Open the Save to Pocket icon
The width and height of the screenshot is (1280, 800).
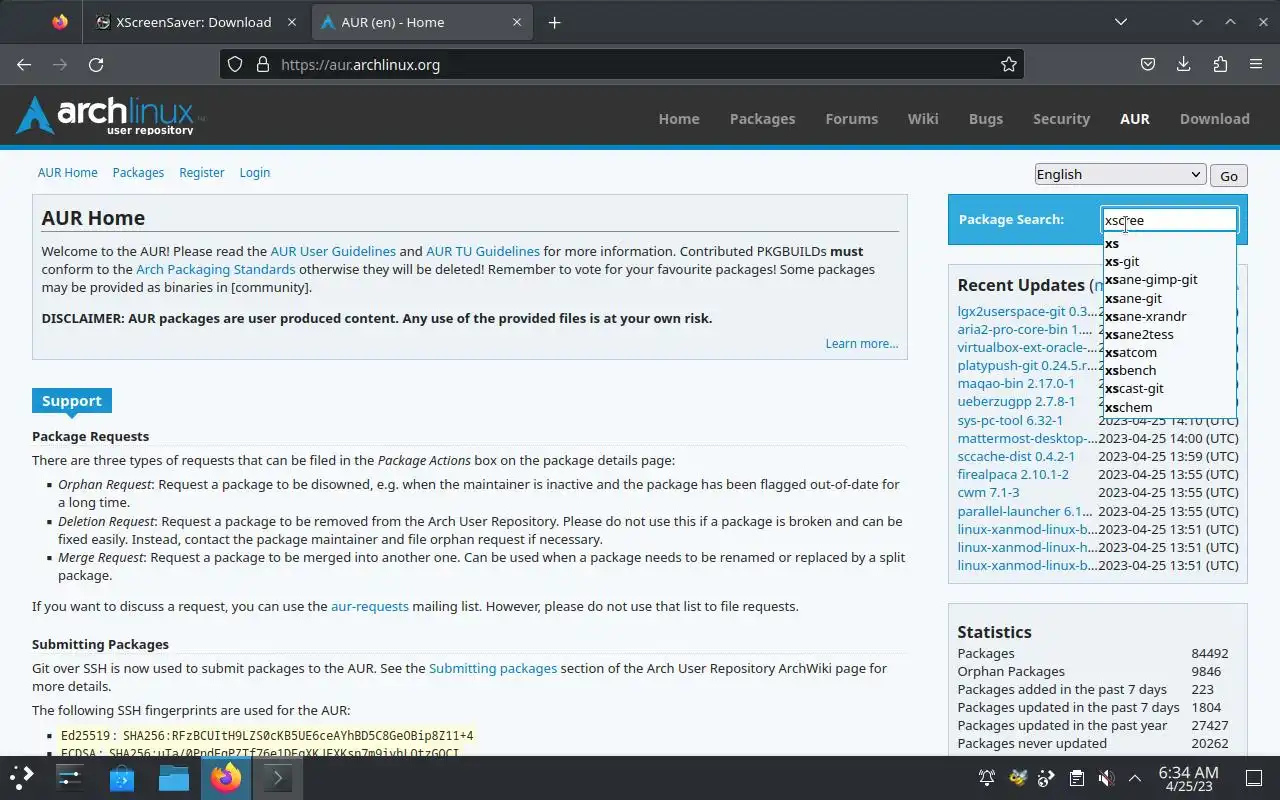pyautogui.click(x=1148, y=64)
